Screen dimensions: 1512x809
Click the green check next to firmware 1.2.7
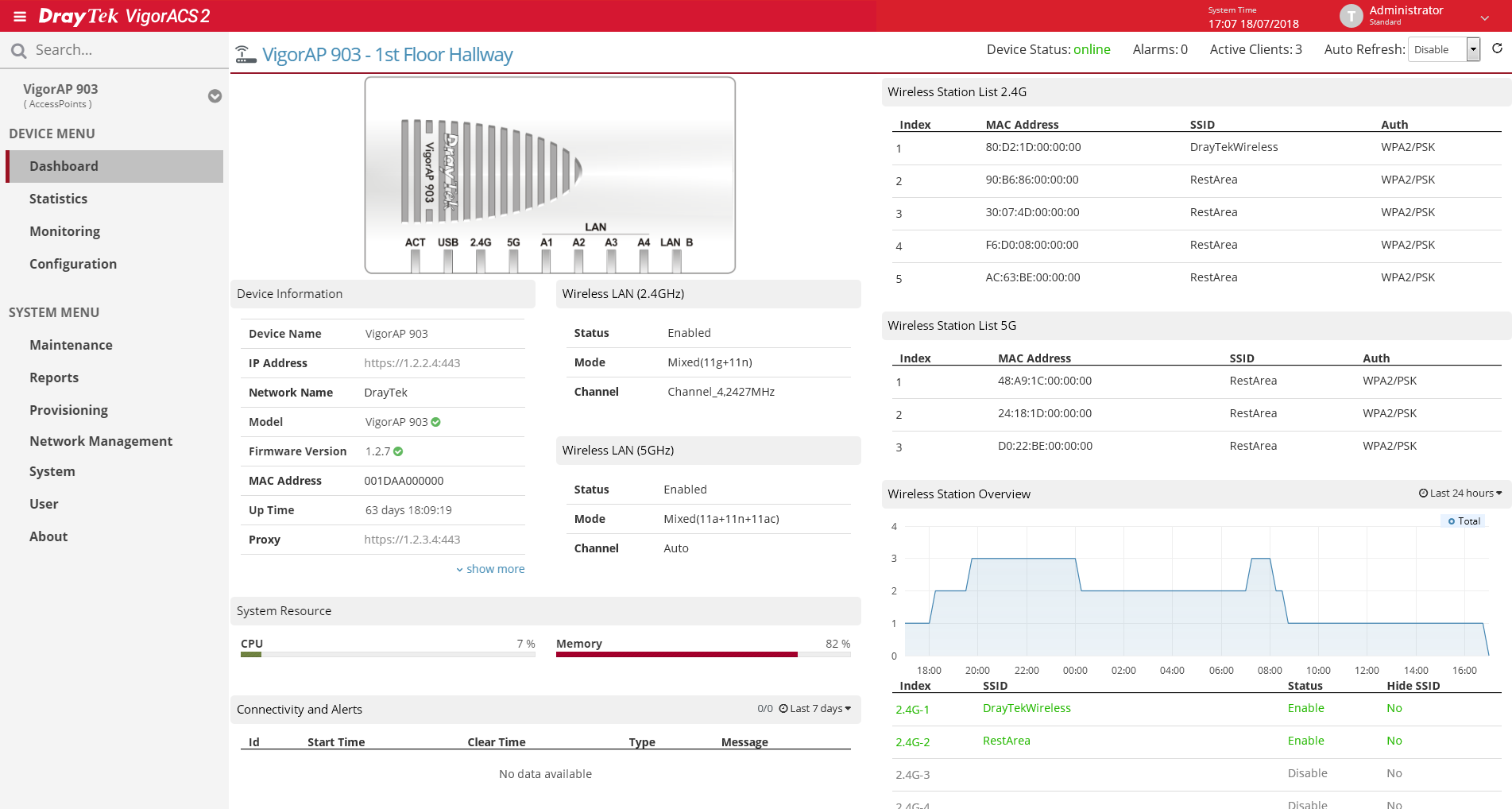398,451
